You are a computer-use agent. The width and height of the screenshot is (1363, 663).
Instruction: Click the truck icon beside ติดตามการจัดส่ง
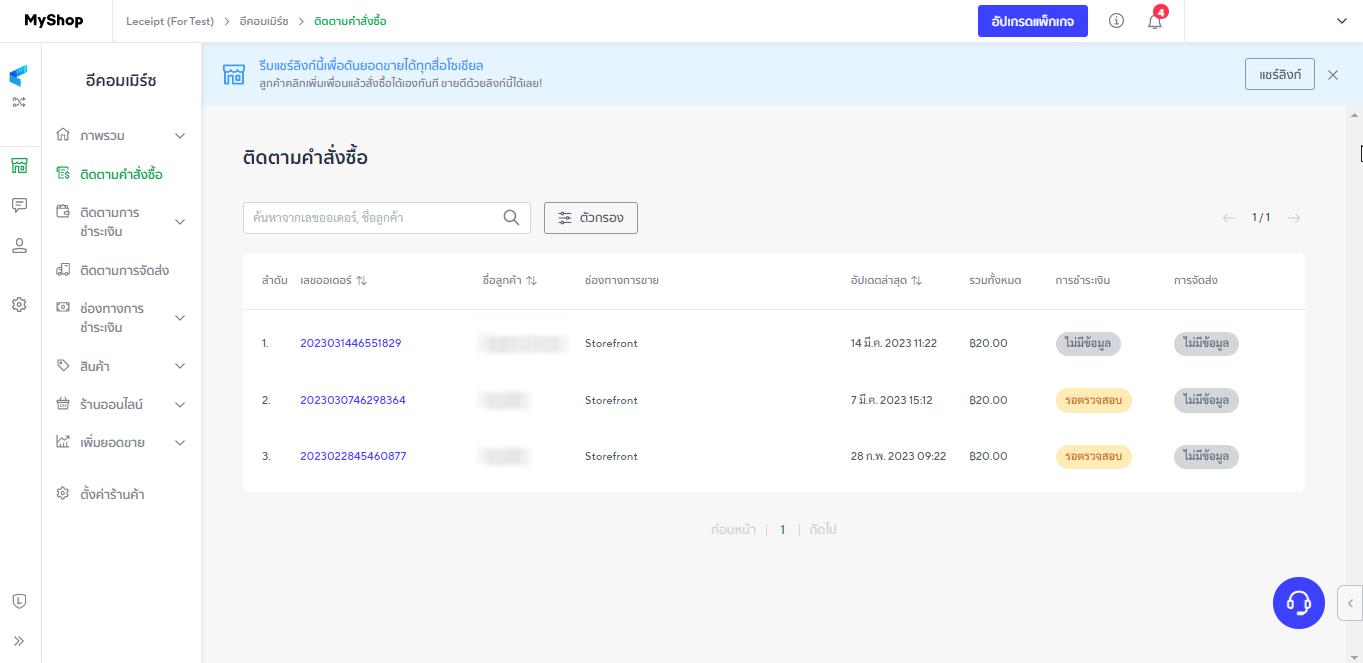pos(63,270)
